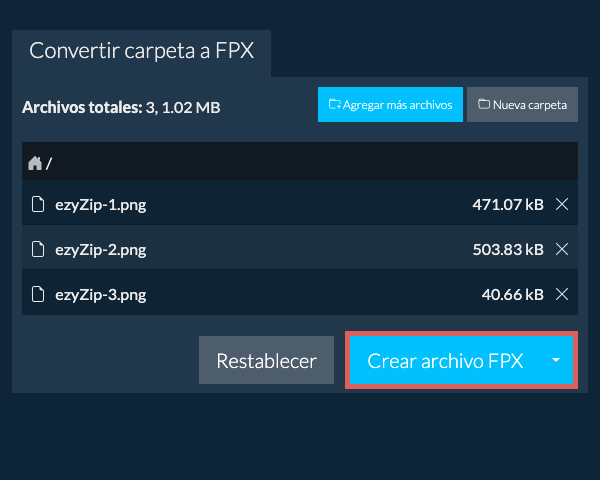Click folder icon on Nueva carpeta button
The width and height of the screenshot is (600, 480).
[x=484, y=104]
